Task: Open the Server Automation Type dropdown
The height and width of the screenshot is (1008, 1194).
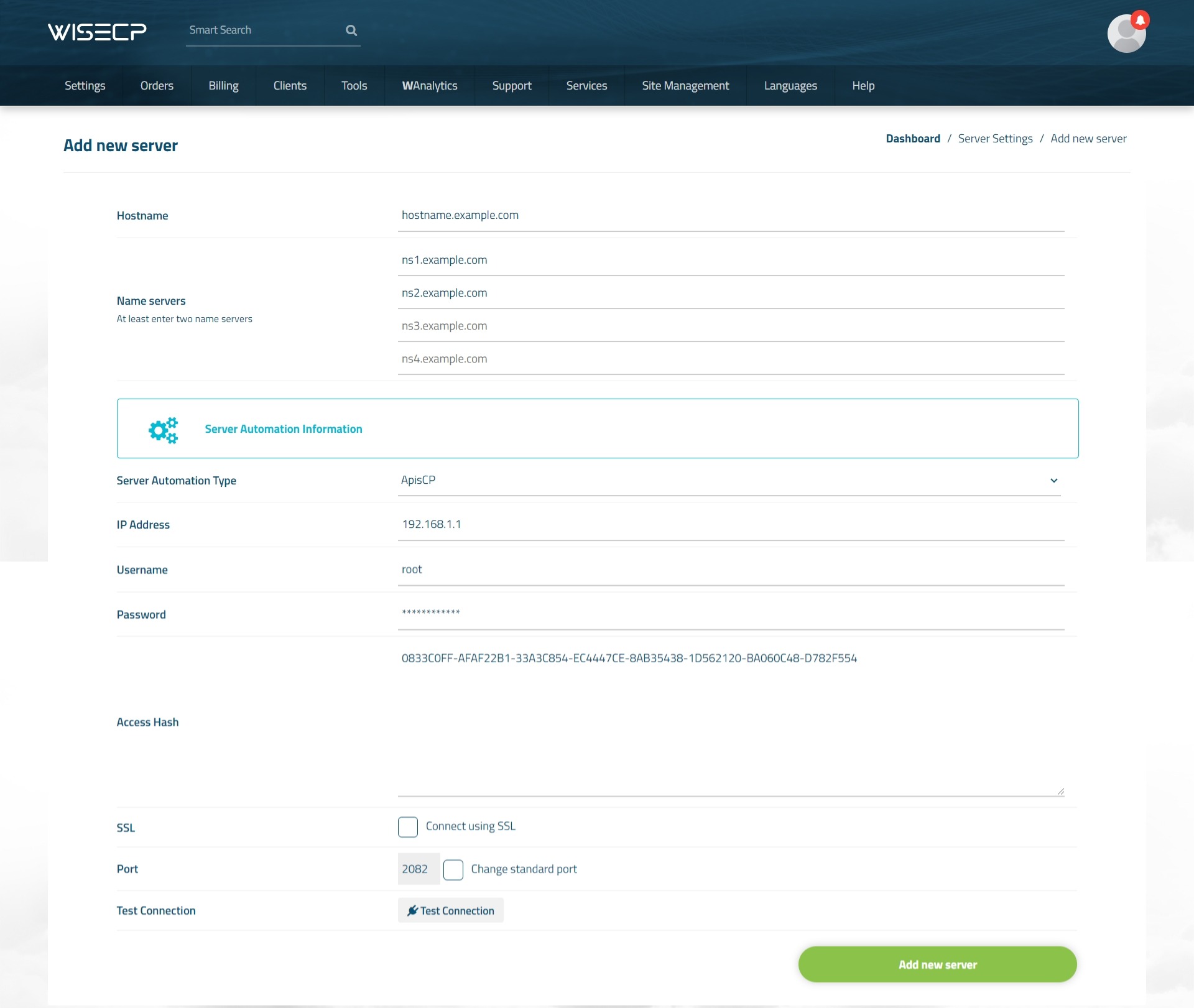Action: [729, 481]
